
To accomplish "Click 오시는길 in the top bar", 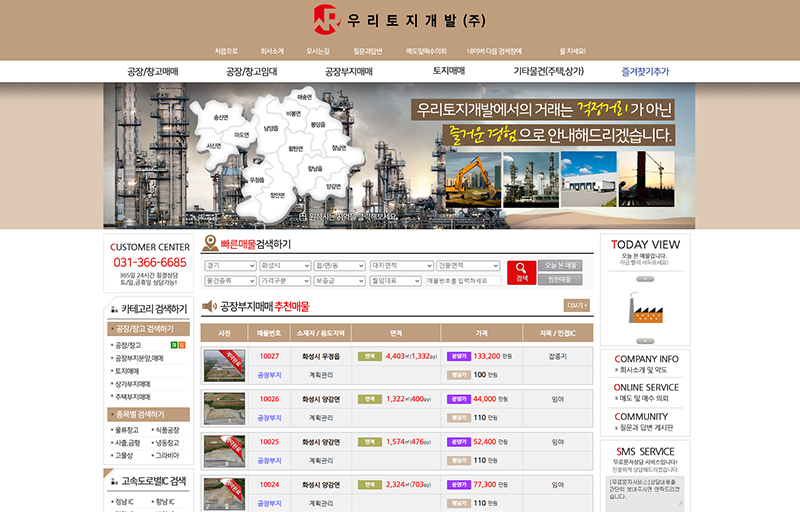I will pyautogui.click(x=318, y=51).
